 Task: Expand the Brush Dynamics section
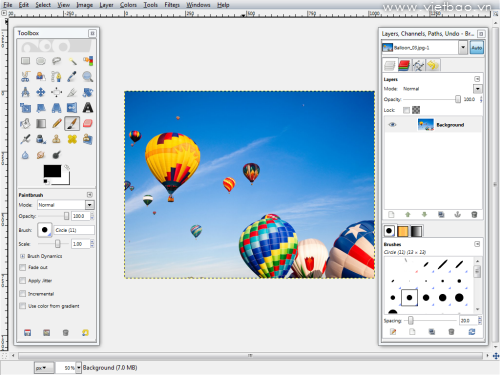pos(23,256)
